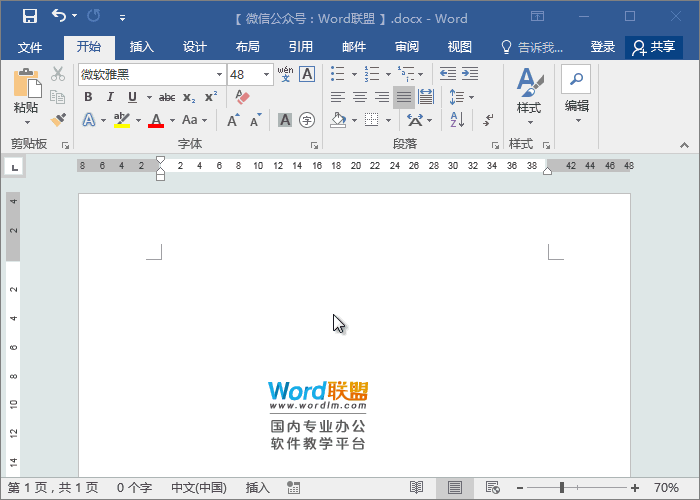The width and height of the screenshot is (700, 500).
Task: Toggle show paragraph marks
Action: (488, 120)
